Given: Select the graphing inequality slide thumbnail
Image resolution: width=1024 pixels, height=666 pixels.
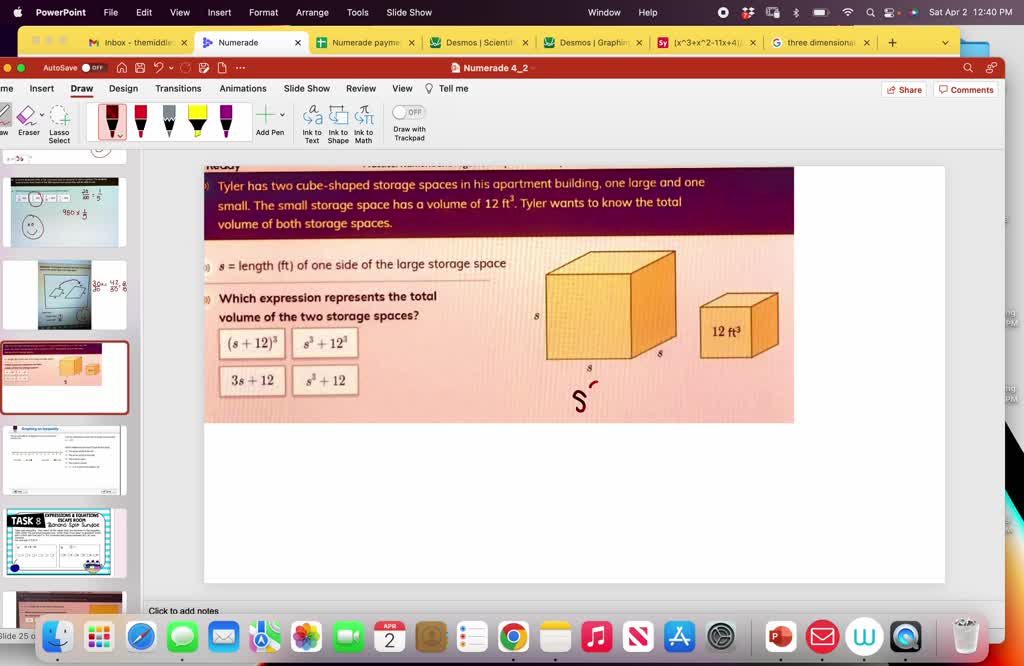Looking at the screenshot, I should [x=65, y=460].
